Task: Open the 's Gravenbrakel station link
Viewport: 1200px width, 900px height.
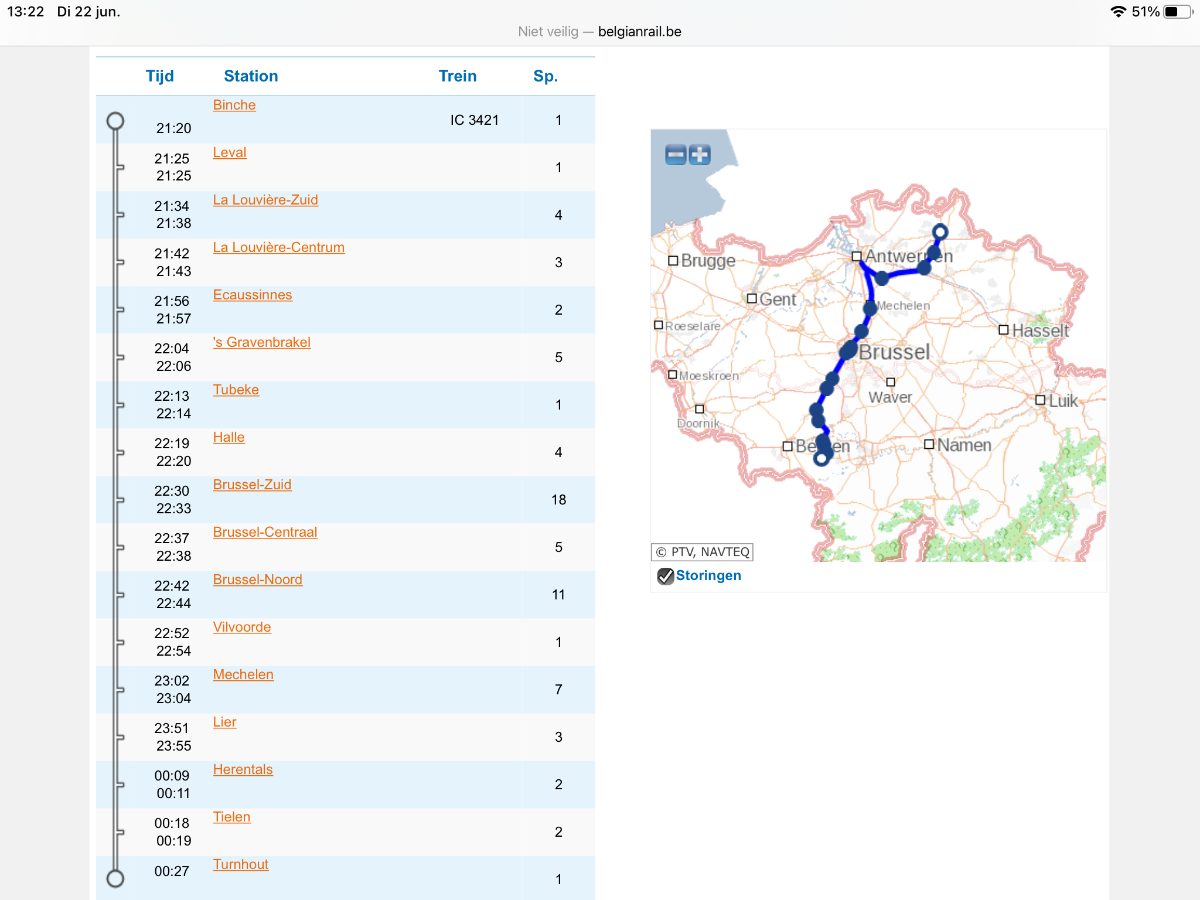Action: coord(262,342)
